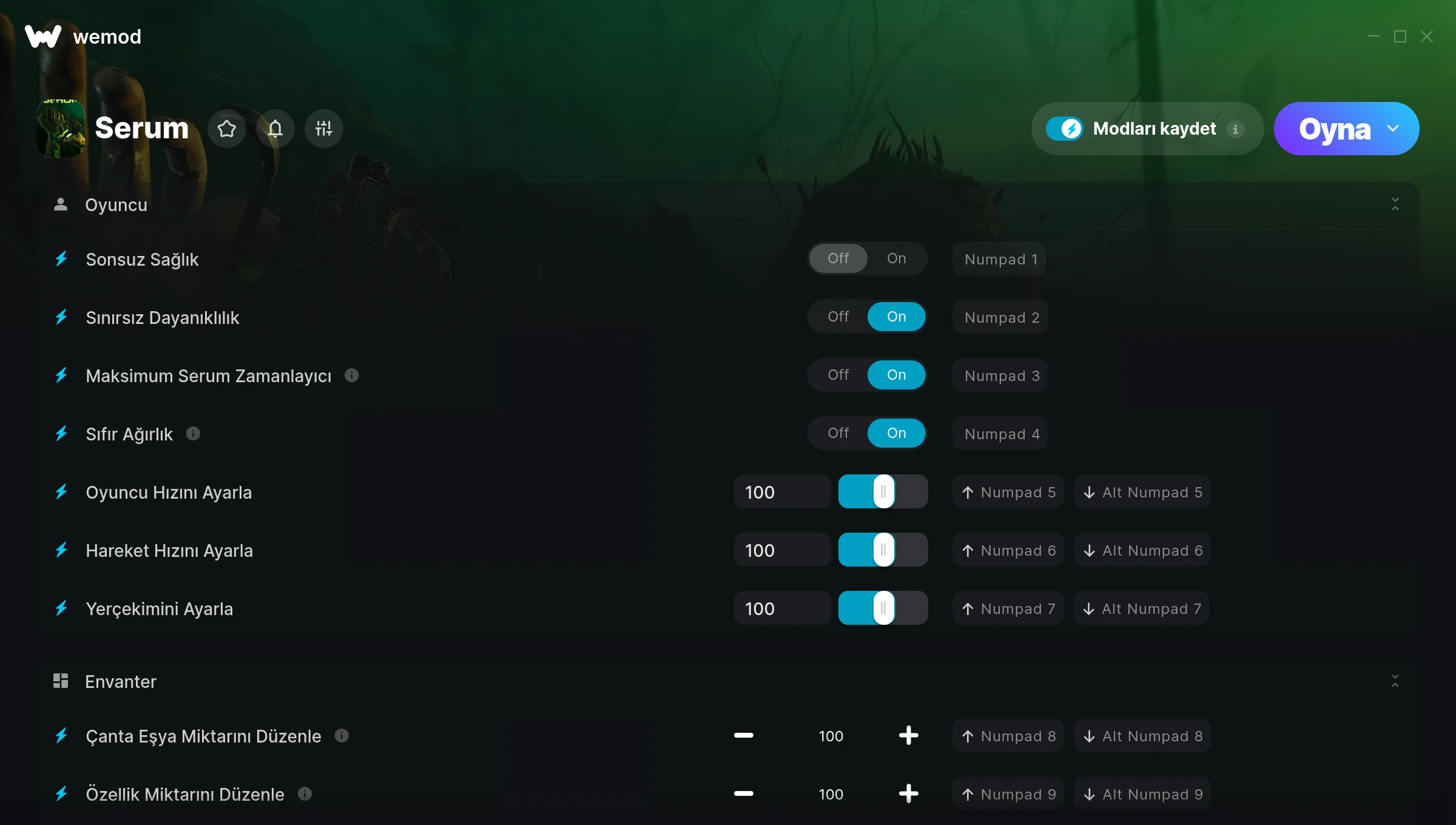This screenshot has width=1456, height=825.
Task: Click the Numpad 1 hotkey button
Action: click(x=1000, y=259)
